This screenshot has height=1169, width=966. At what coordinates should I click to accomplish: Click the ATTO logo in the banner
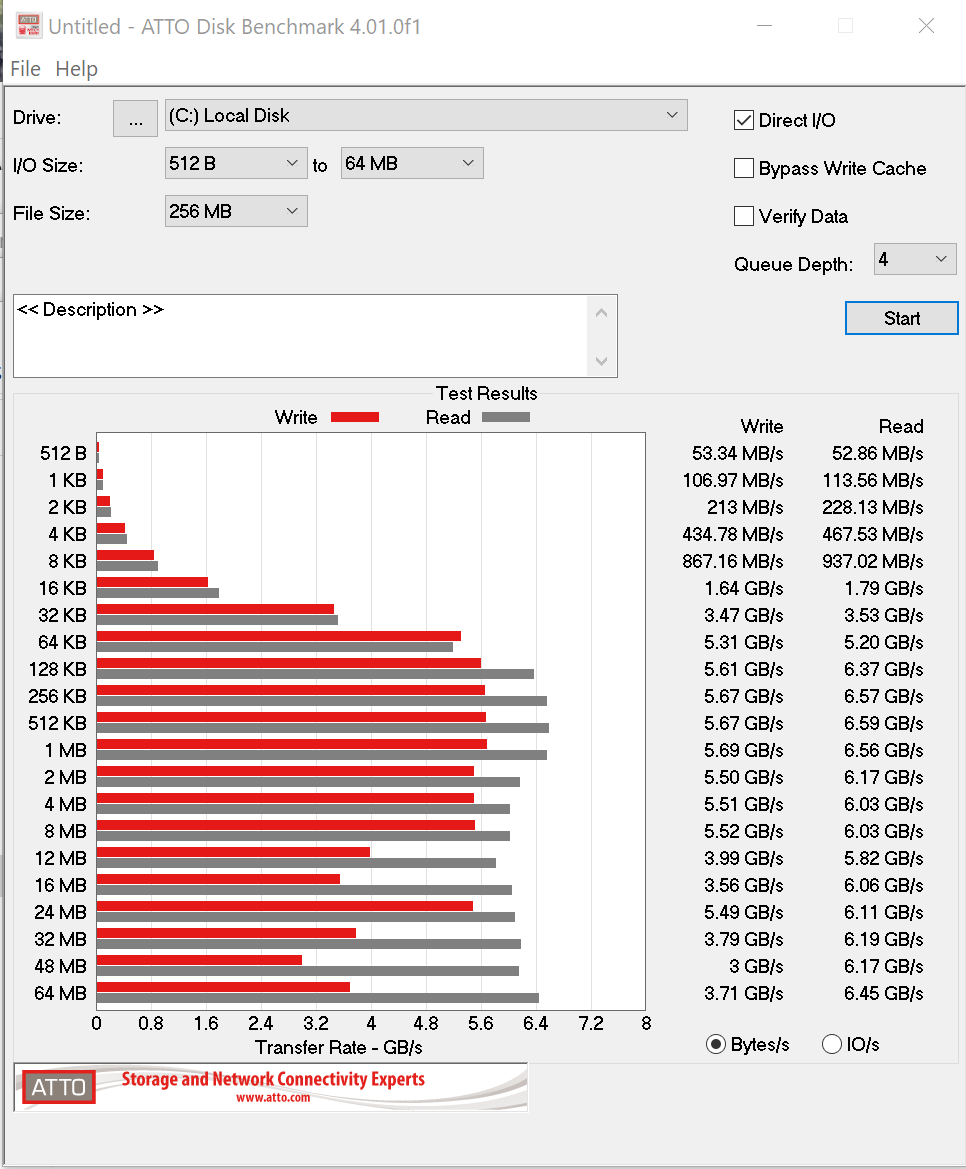pos(59,1087)
